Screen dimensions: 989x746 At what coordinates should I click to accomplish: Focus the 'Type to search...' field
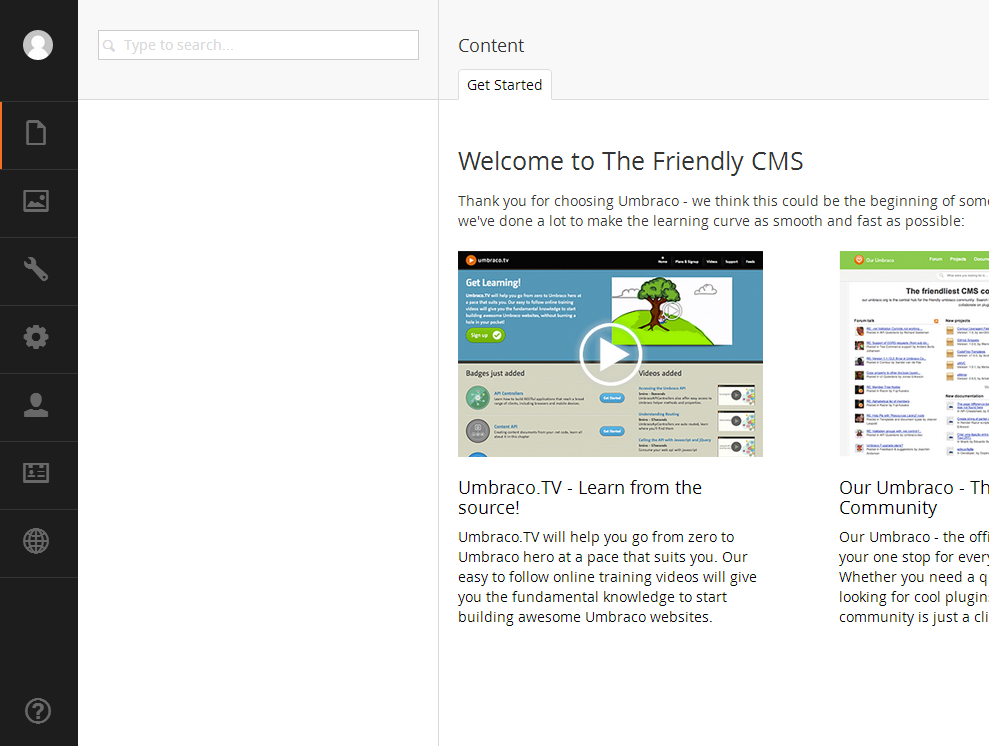click(x=258, y=45)
